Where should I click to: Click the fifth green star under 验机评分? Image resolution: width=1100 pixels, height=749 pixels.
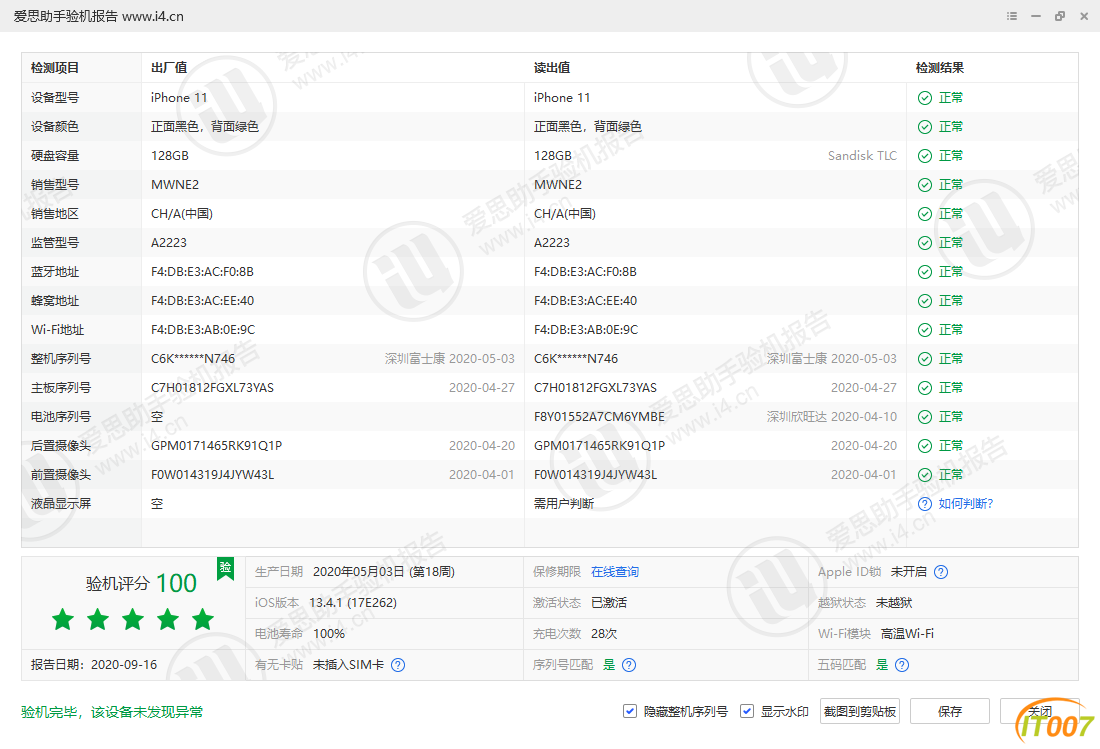coord(203,619)
